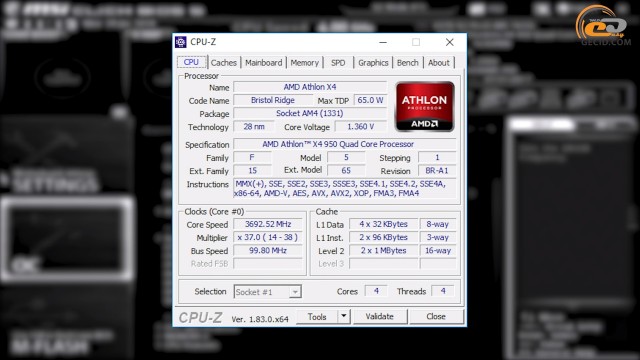Click the Instructions list text box

coord(345,189)
